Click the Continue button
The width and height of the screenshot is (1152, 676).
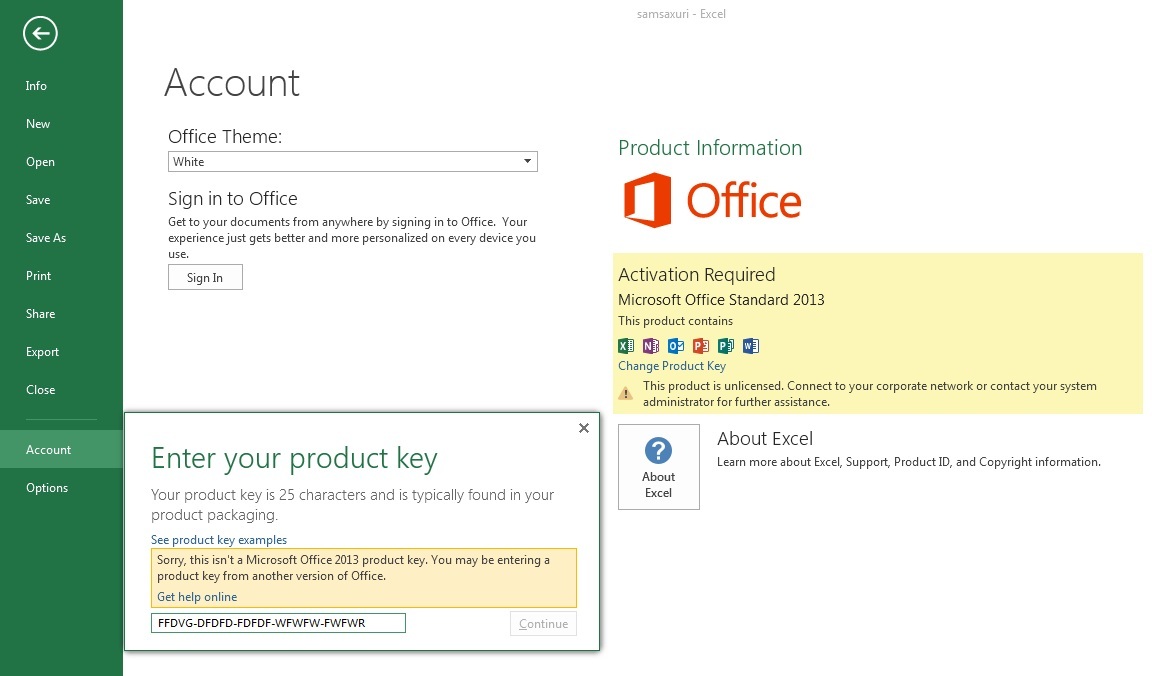coord(544,624)
